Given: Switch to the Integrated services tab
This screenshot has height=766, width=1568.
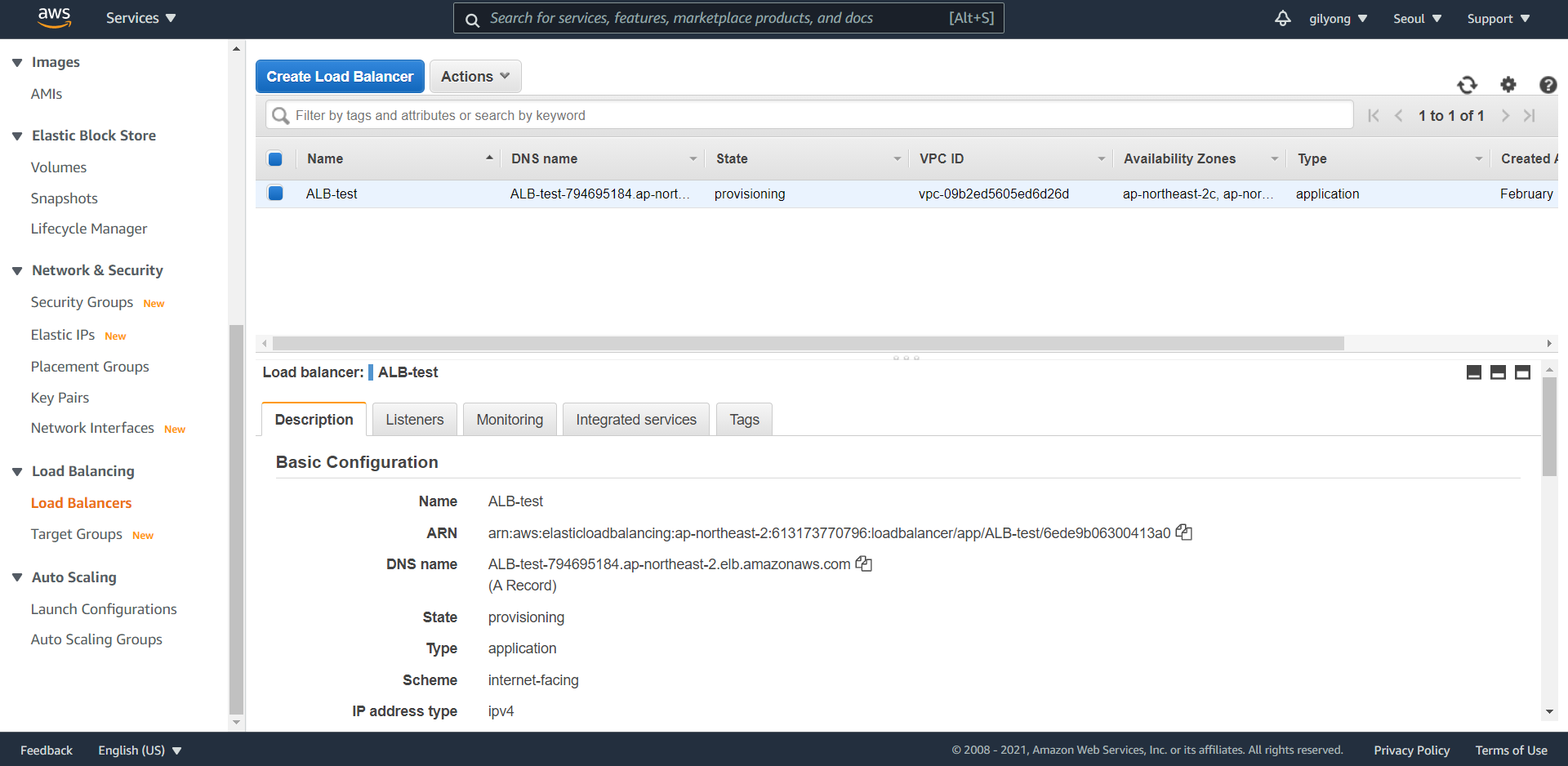Looking at the screenshot, I should pyautogui.click(x=636, y=419).
